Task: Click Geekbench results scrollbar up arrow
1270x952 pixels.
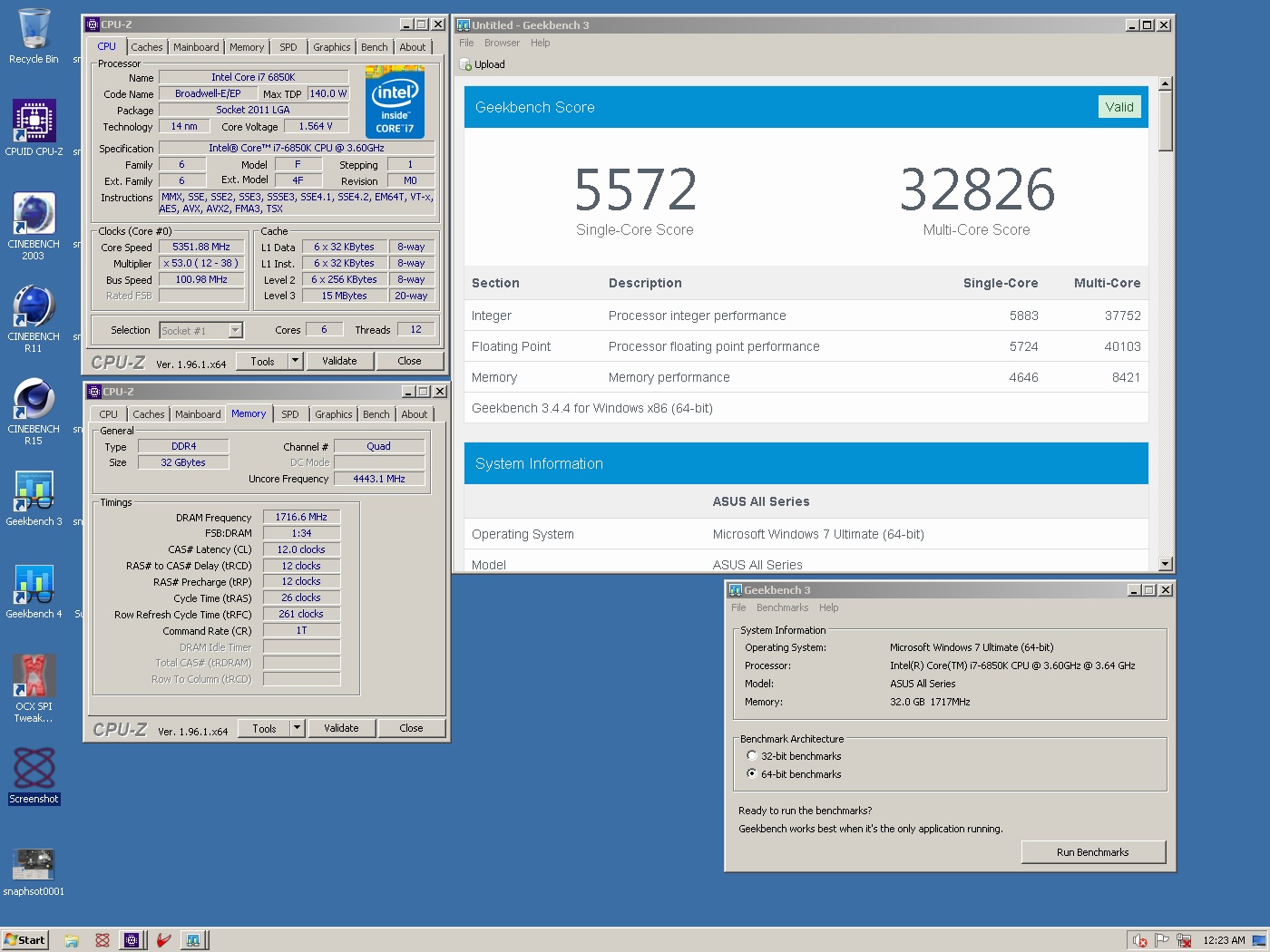Action: coord(1167,83)
